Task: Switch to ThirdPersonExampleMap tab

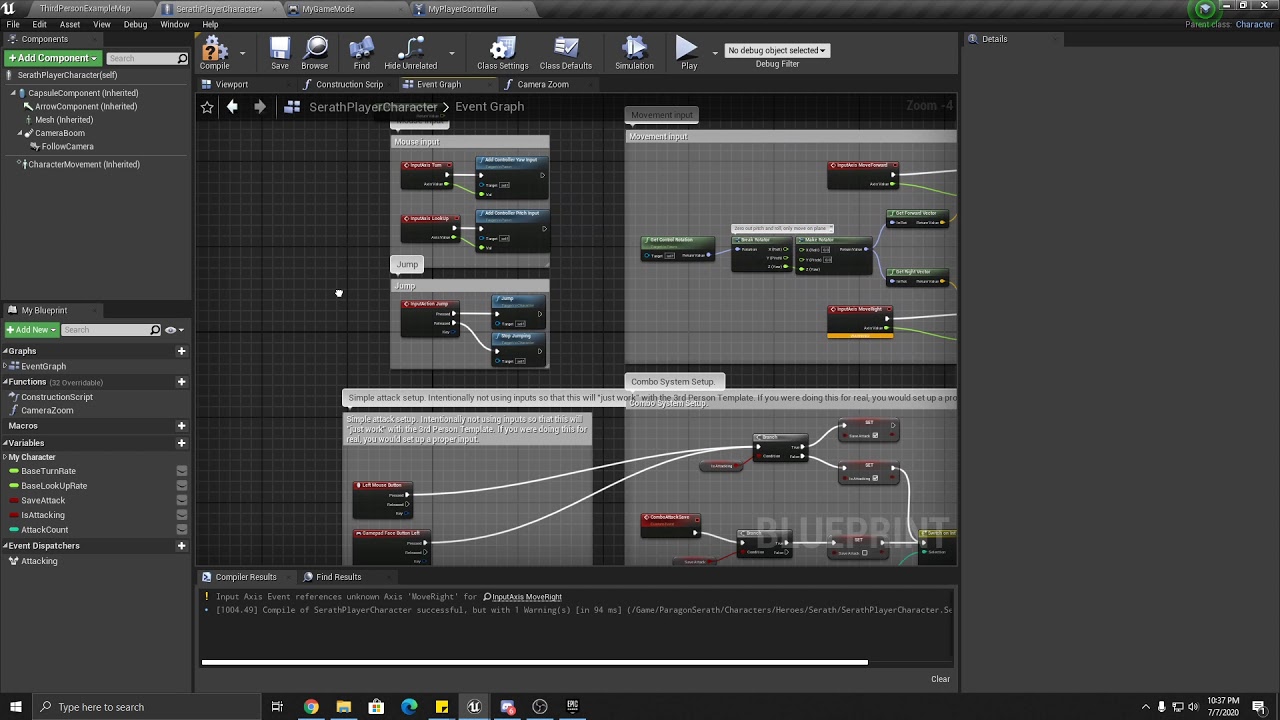Action: [85, 9]
